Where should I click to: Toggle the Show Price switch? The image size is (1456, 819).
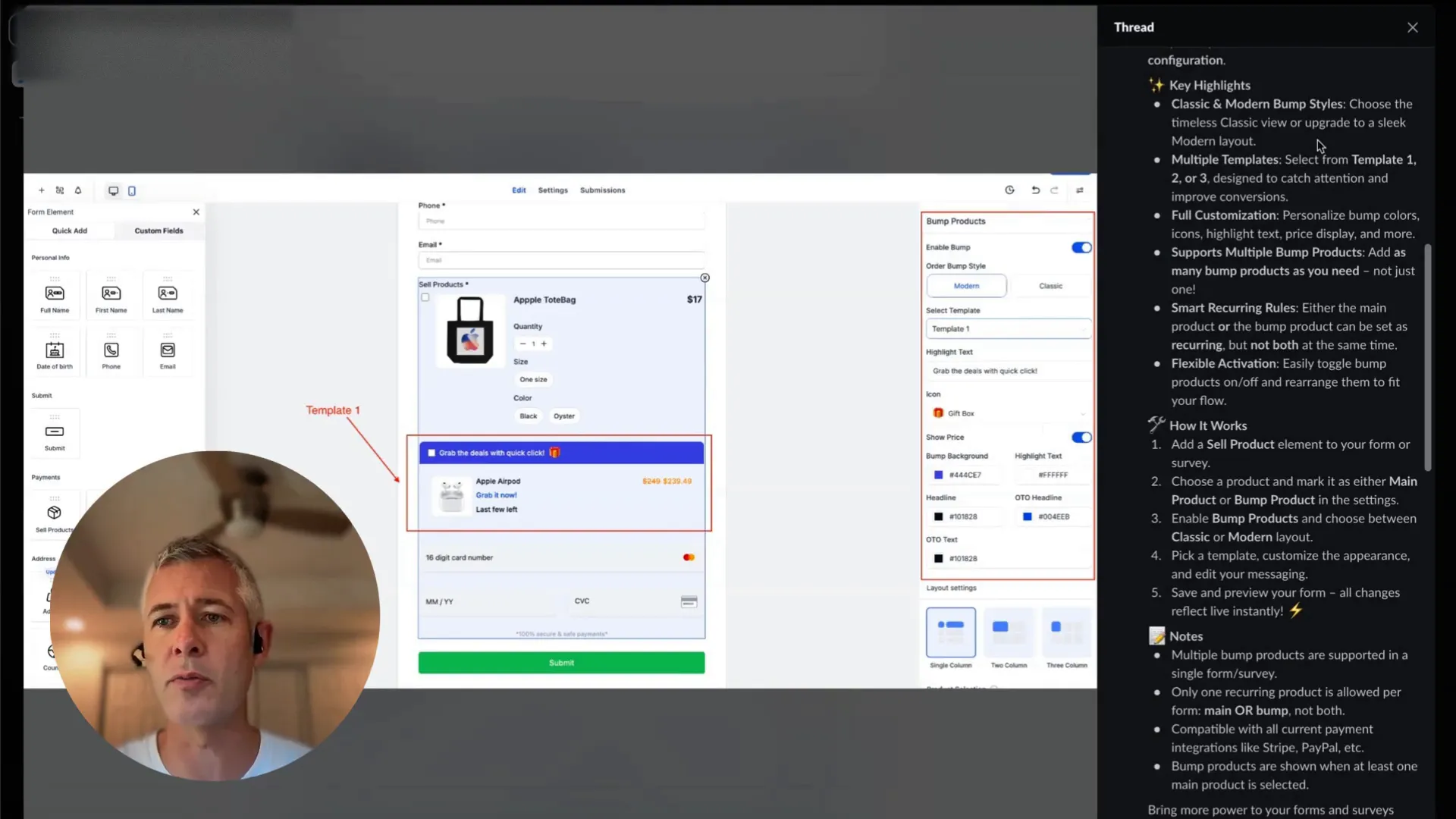1081,438
